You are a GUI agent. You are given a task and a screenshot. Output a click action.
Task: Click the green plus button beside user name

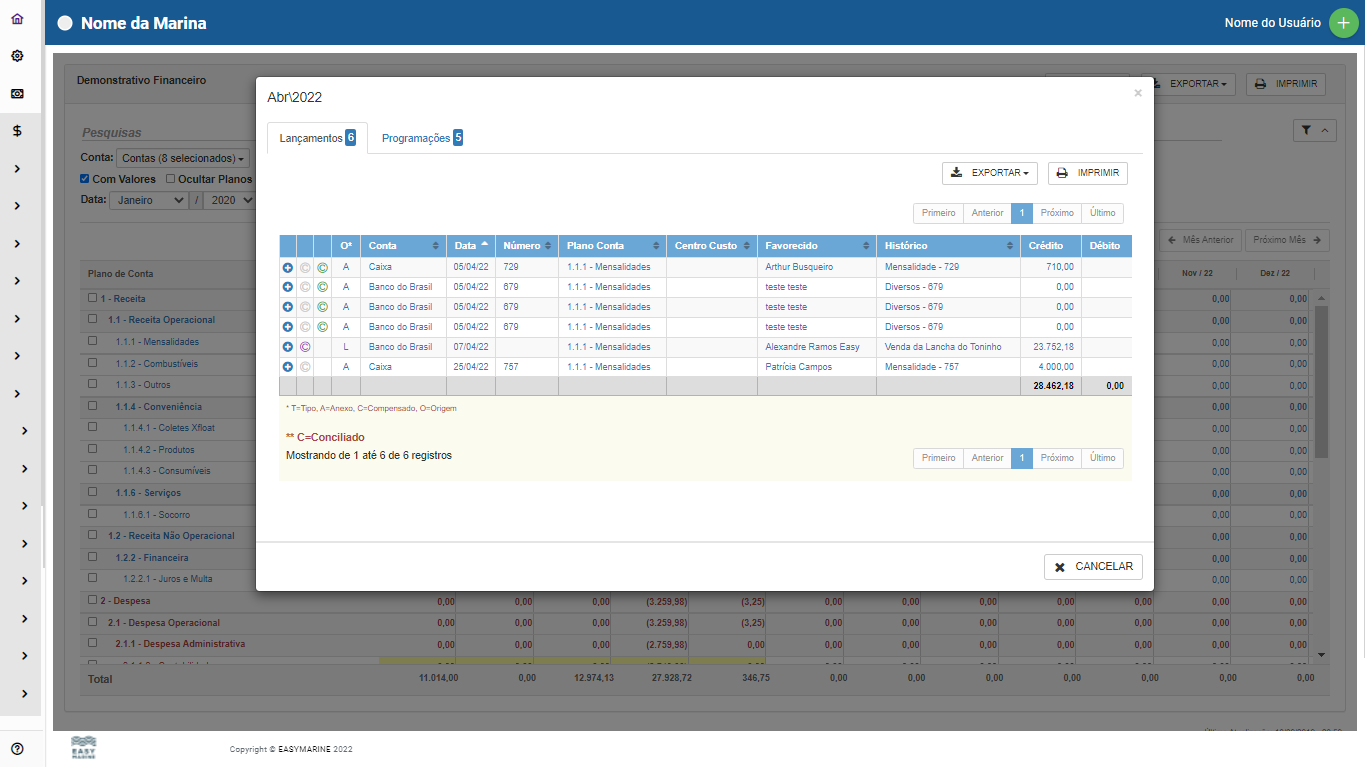pyautogui.click(x=1343, y=23)
